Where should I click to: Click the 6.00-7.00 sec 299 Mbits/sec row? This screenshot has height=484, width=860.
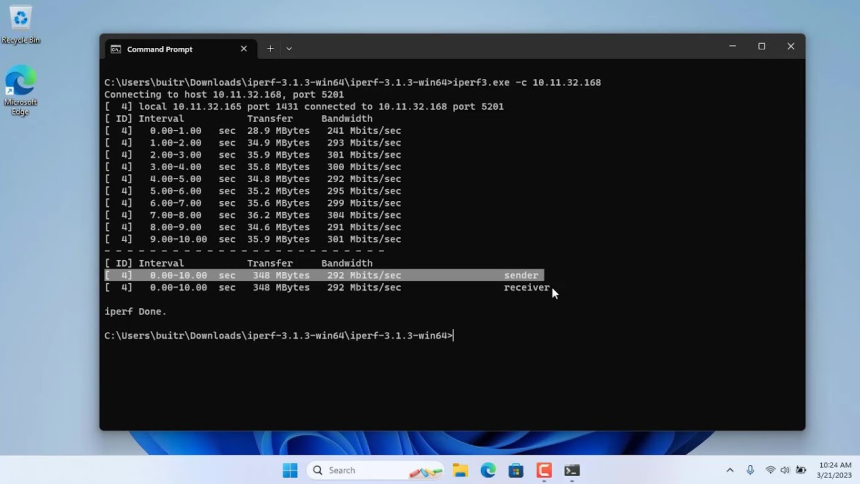coord(253,203)
